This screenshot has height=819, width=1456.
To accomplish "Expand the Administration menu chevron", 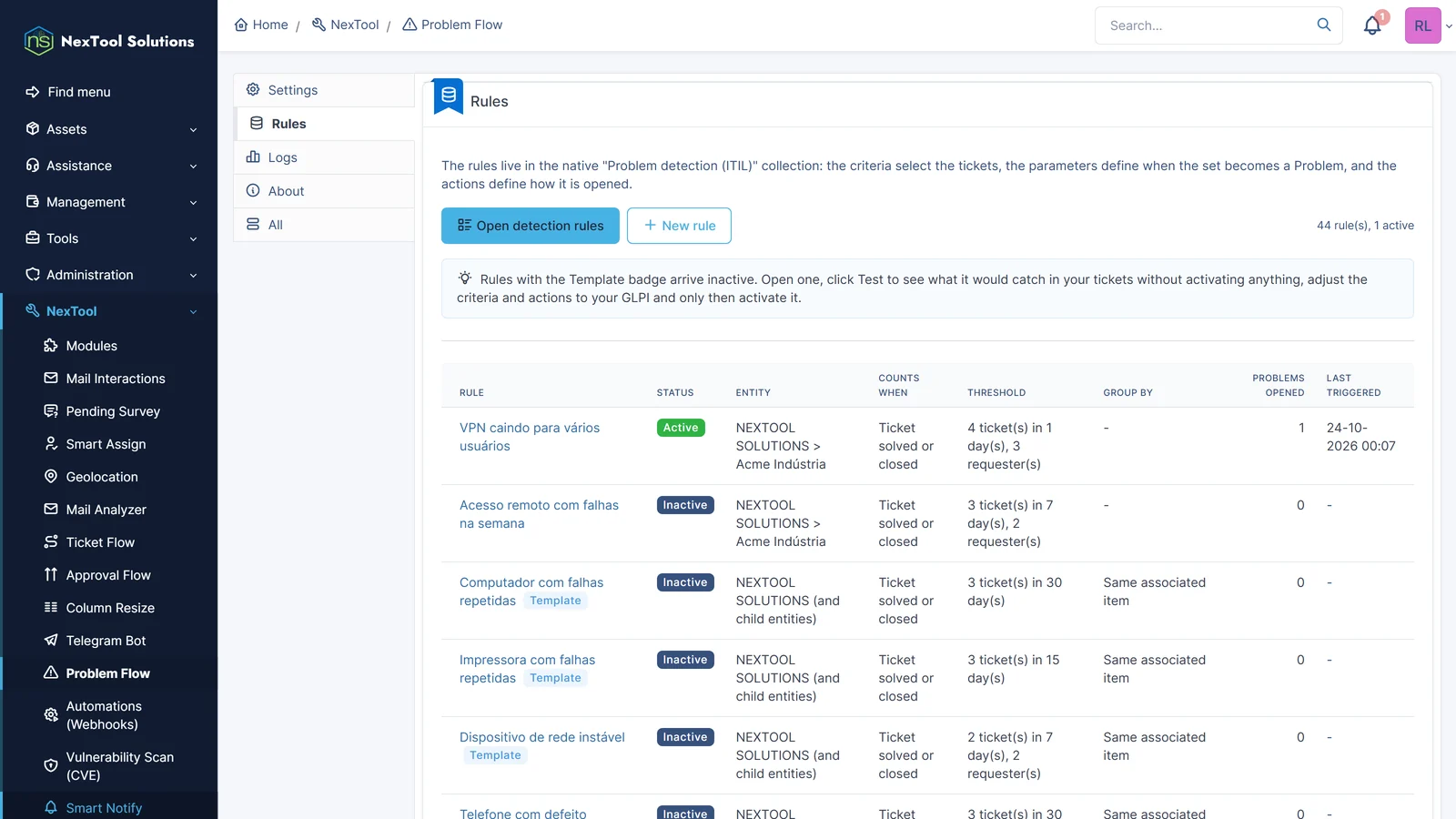I will click(193, 276).
